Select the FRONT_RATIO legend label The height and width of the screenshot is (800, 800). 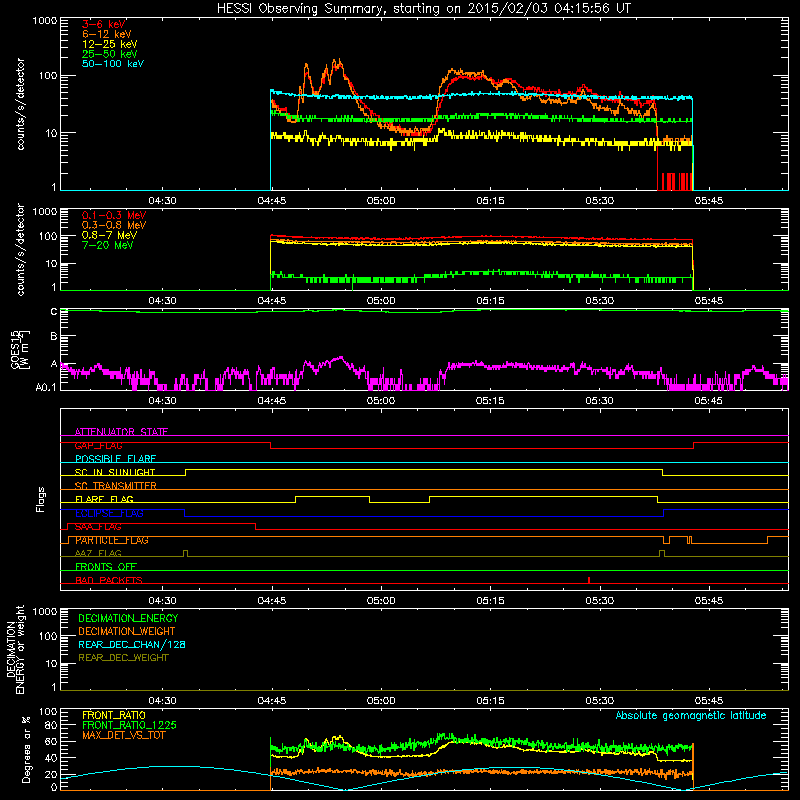tap(114, 715)
